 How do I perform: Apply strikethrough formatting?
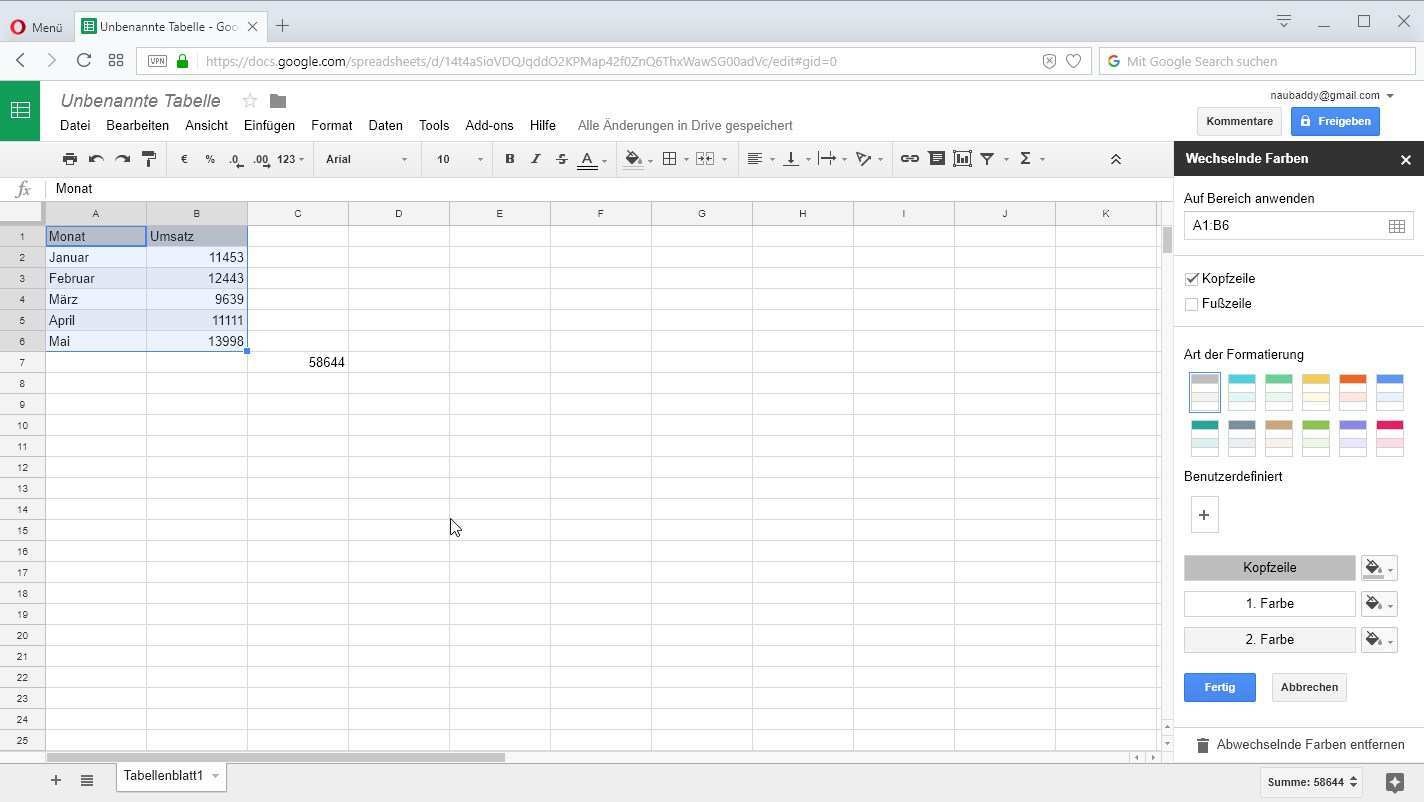point(561,159)
